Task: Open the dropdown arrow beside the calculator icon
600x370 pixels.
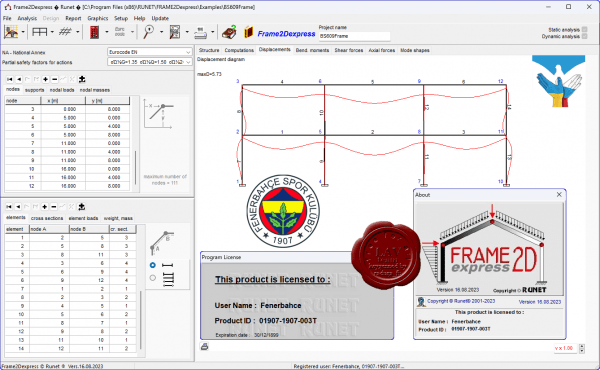Action: [x=107, y=32]
